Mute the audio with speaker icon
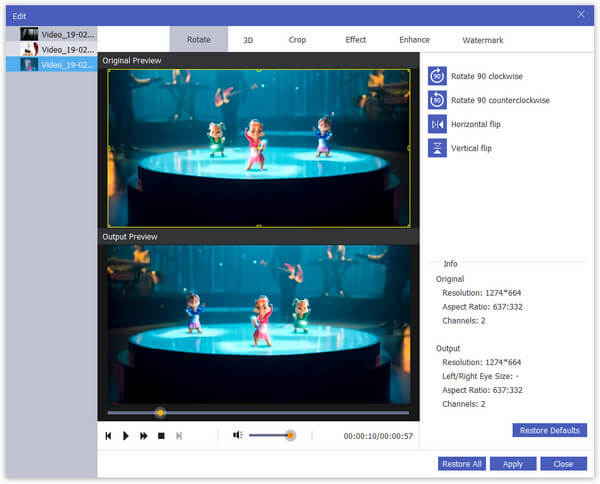 click(x=238, y=435)
